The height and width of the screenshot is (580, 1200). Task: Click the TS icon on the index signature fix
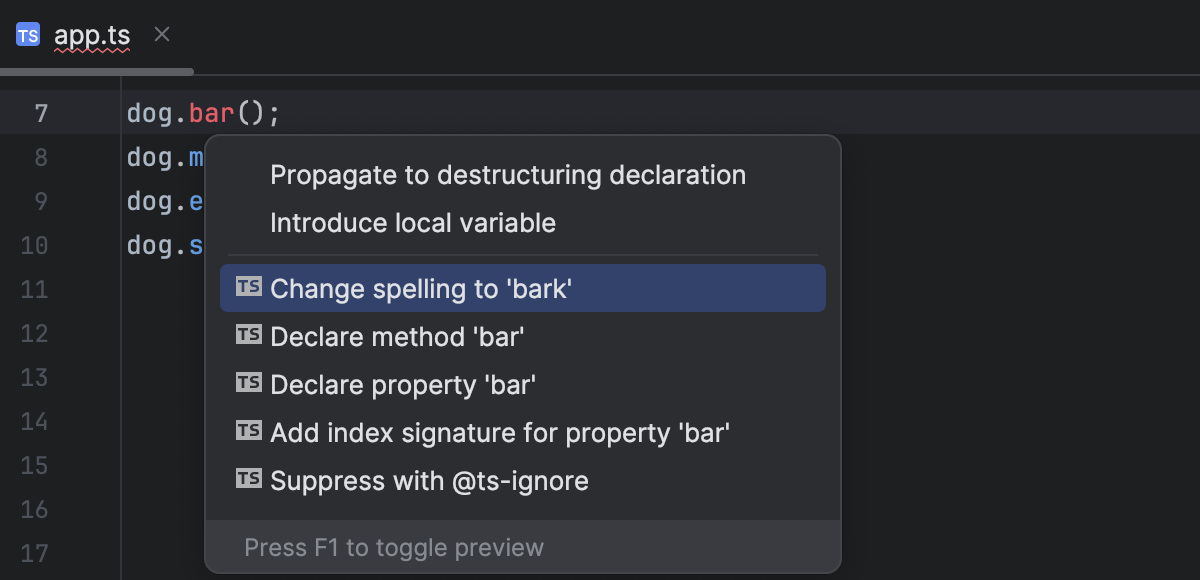[x=247, y=432]
